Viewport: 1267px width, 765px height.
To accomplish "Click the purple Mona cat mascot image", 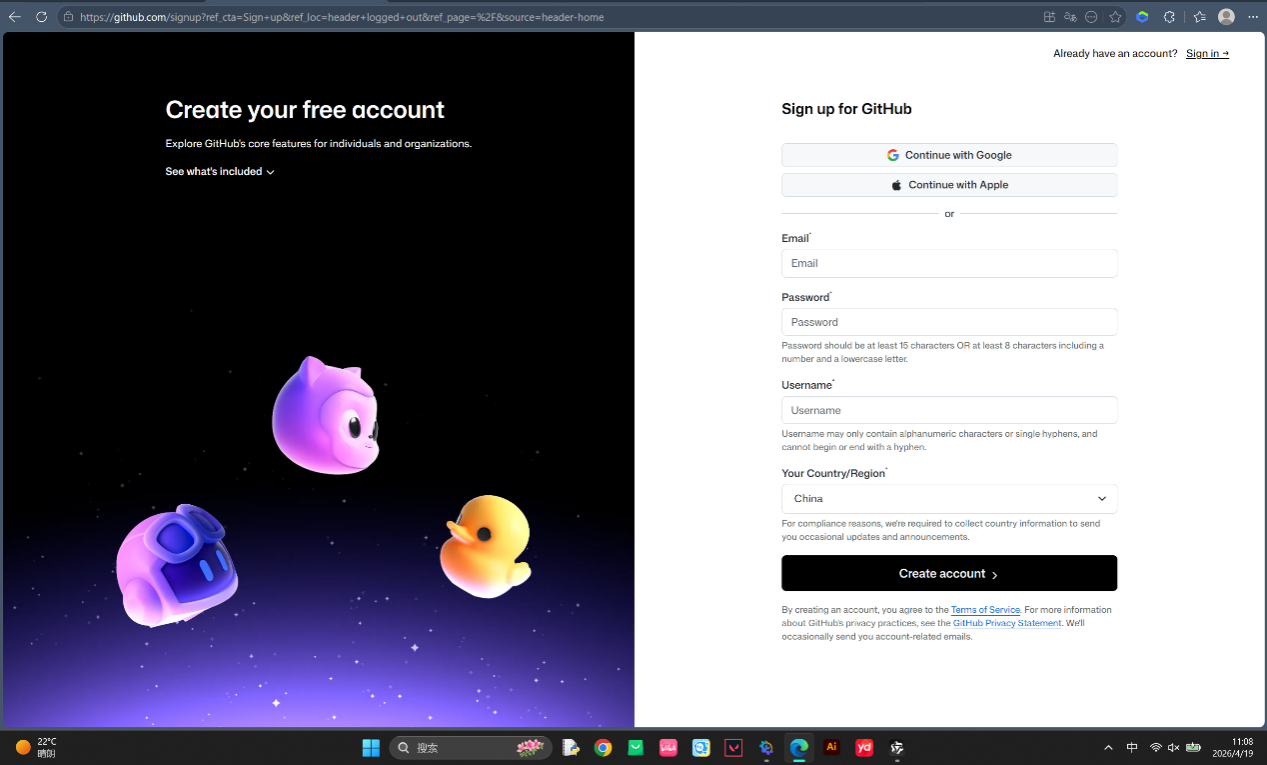I will pos(326,415).
